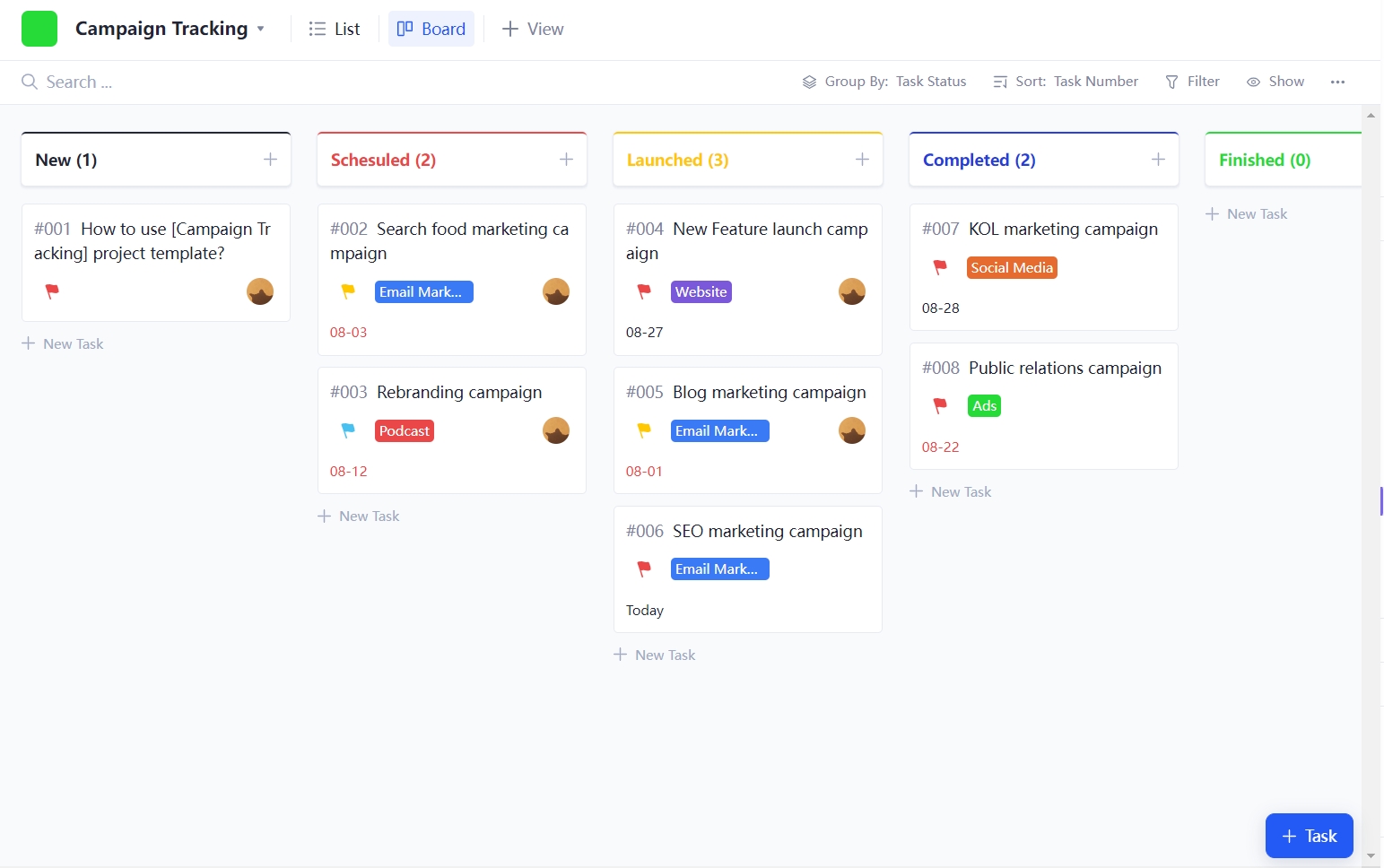
Task: Click the Show eye icon
Action: coord(1253,82)
